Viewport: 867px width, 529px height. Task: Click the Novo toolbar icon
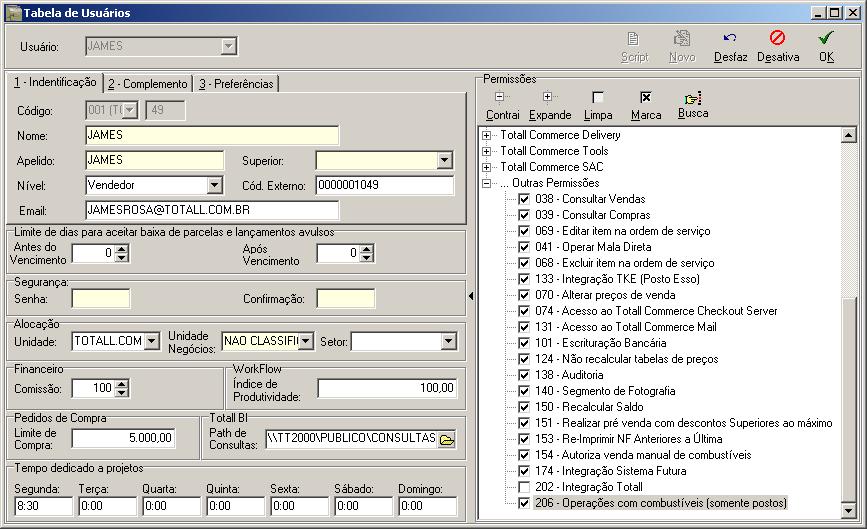[682, 38]
